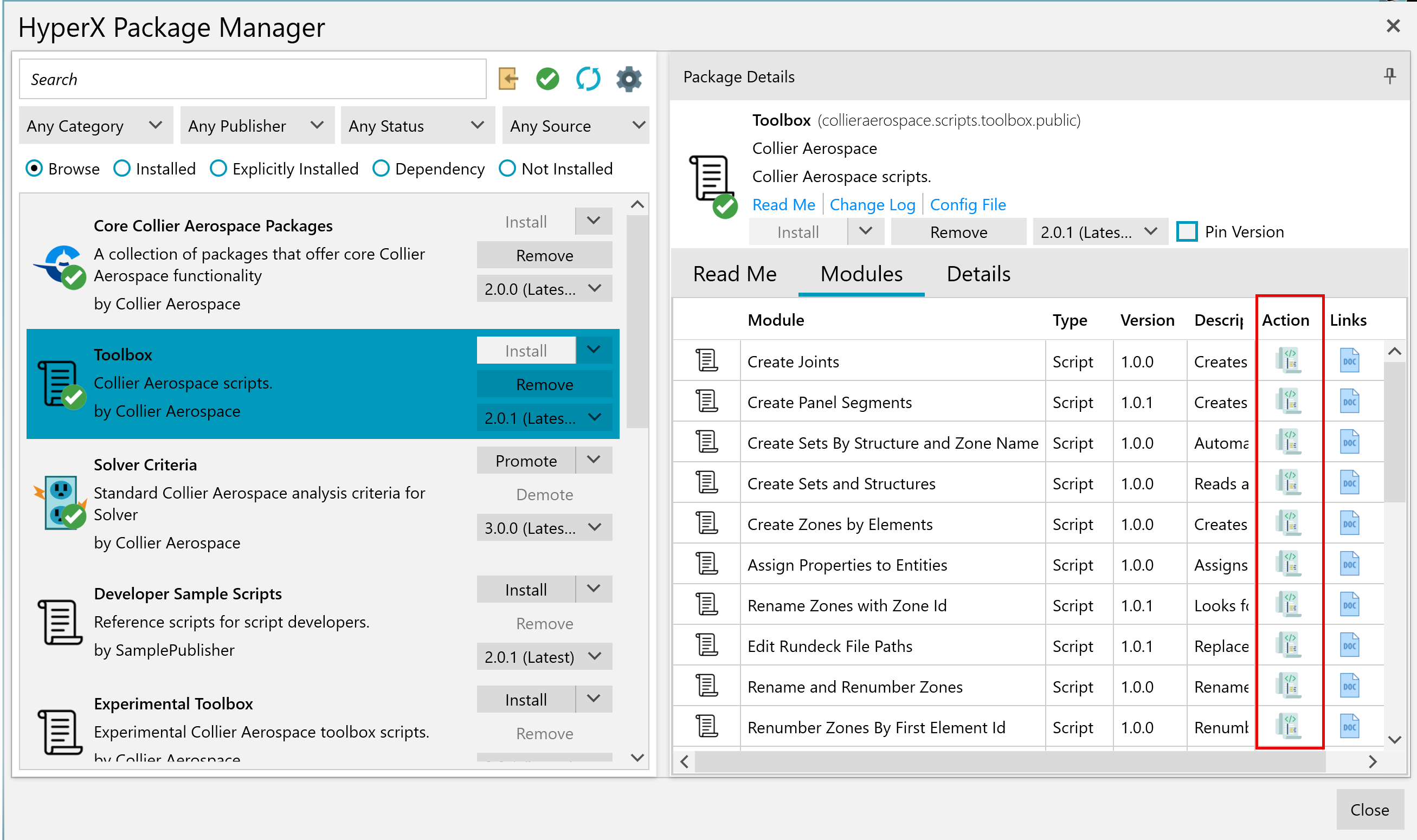Remove the Core Collier Aerospace Packages
1417x840 pixels.
point(544,255)
